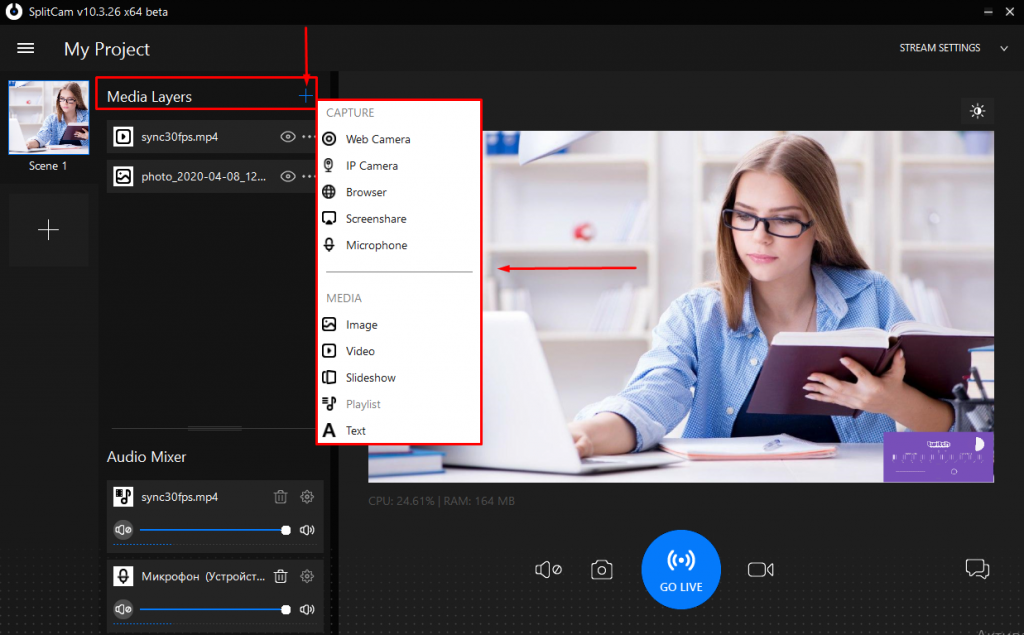Start video recording with camcorder icon

coord(760,570)
